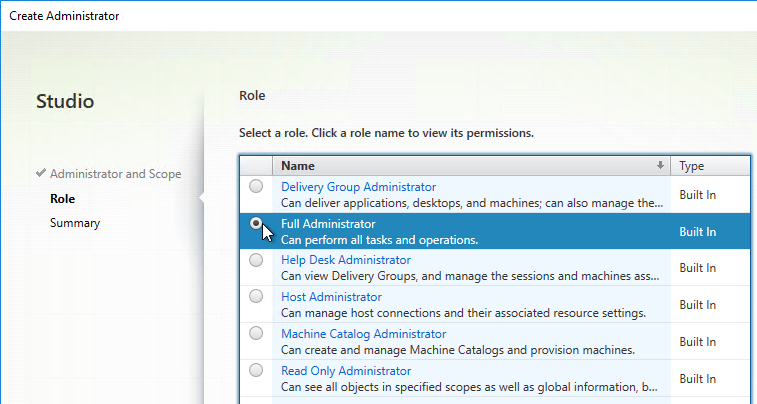Screen dimensions: 757x404
Task: Click Built In cell for Full Administrator
Action: pos(698,232)
